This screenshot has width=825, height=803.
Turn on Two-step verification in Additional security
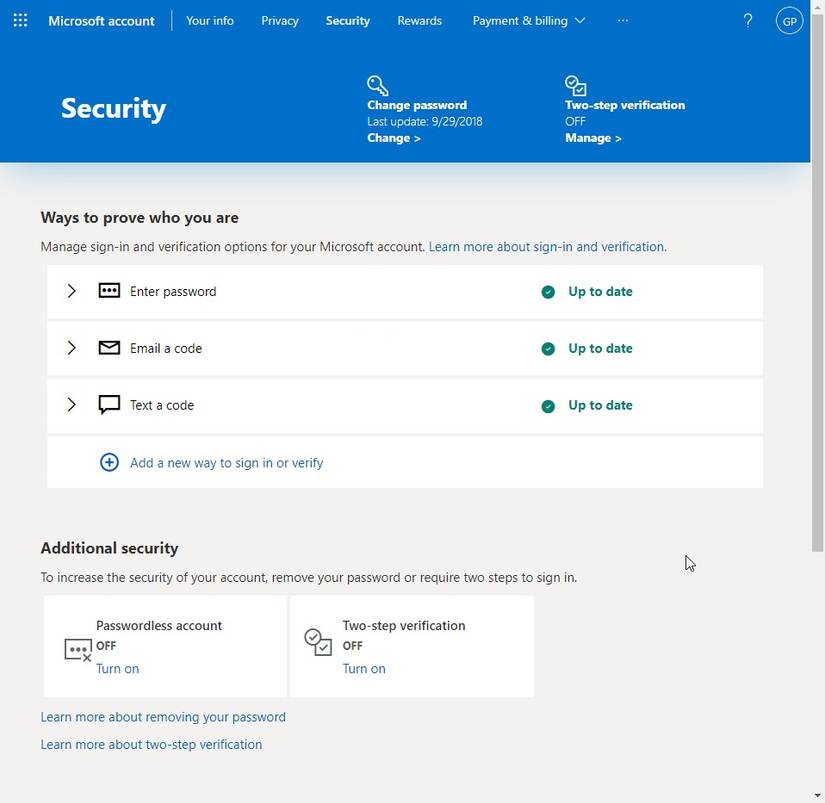364,669
